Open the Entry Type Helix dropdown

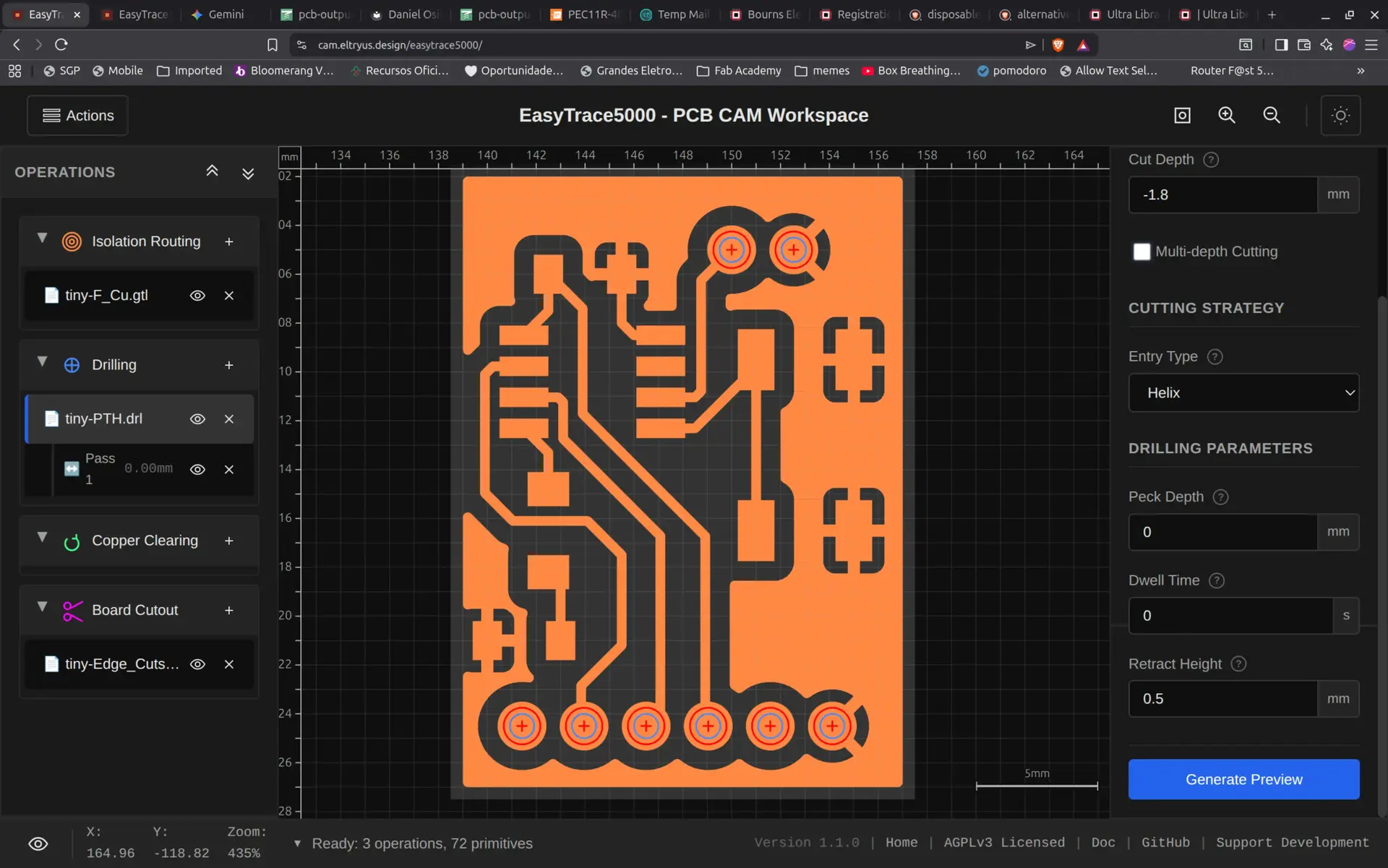point(1243,392)
